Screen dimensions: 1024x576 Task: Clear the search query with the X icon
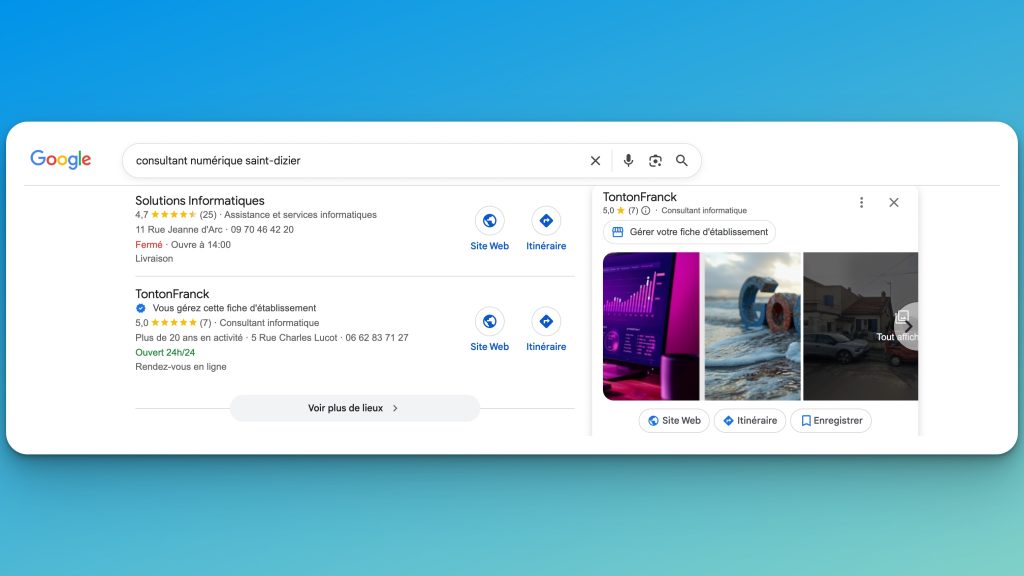(595, 161)
